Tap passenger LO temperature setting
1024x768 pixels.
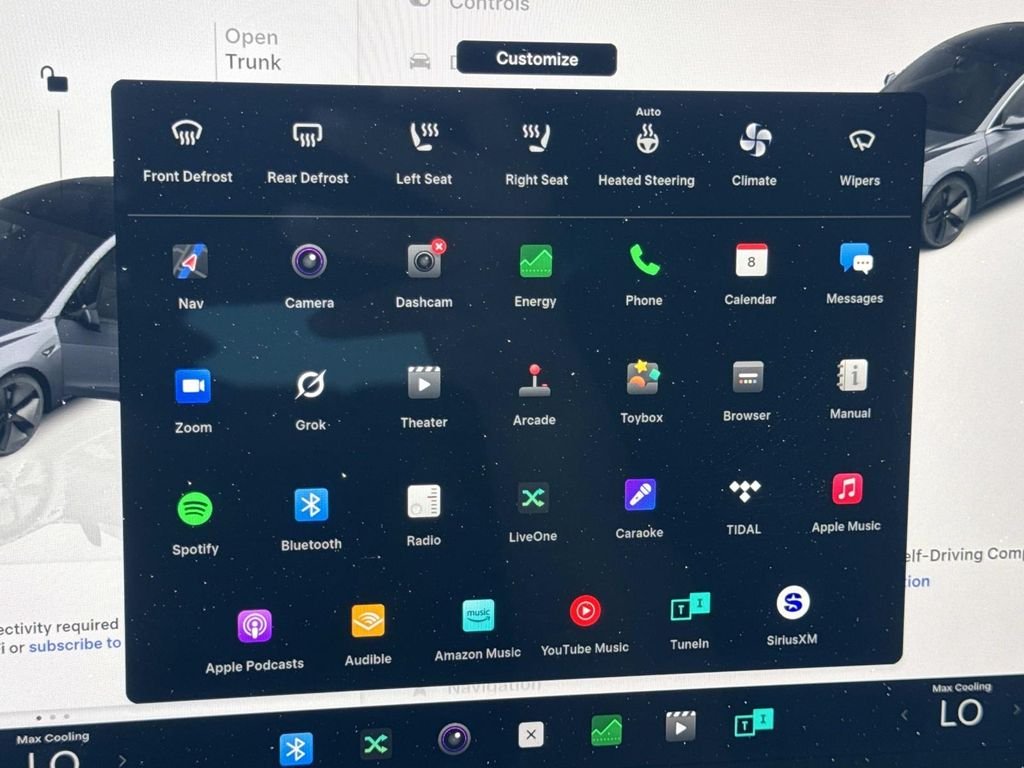pyautogui.click(x=961, y=712)
